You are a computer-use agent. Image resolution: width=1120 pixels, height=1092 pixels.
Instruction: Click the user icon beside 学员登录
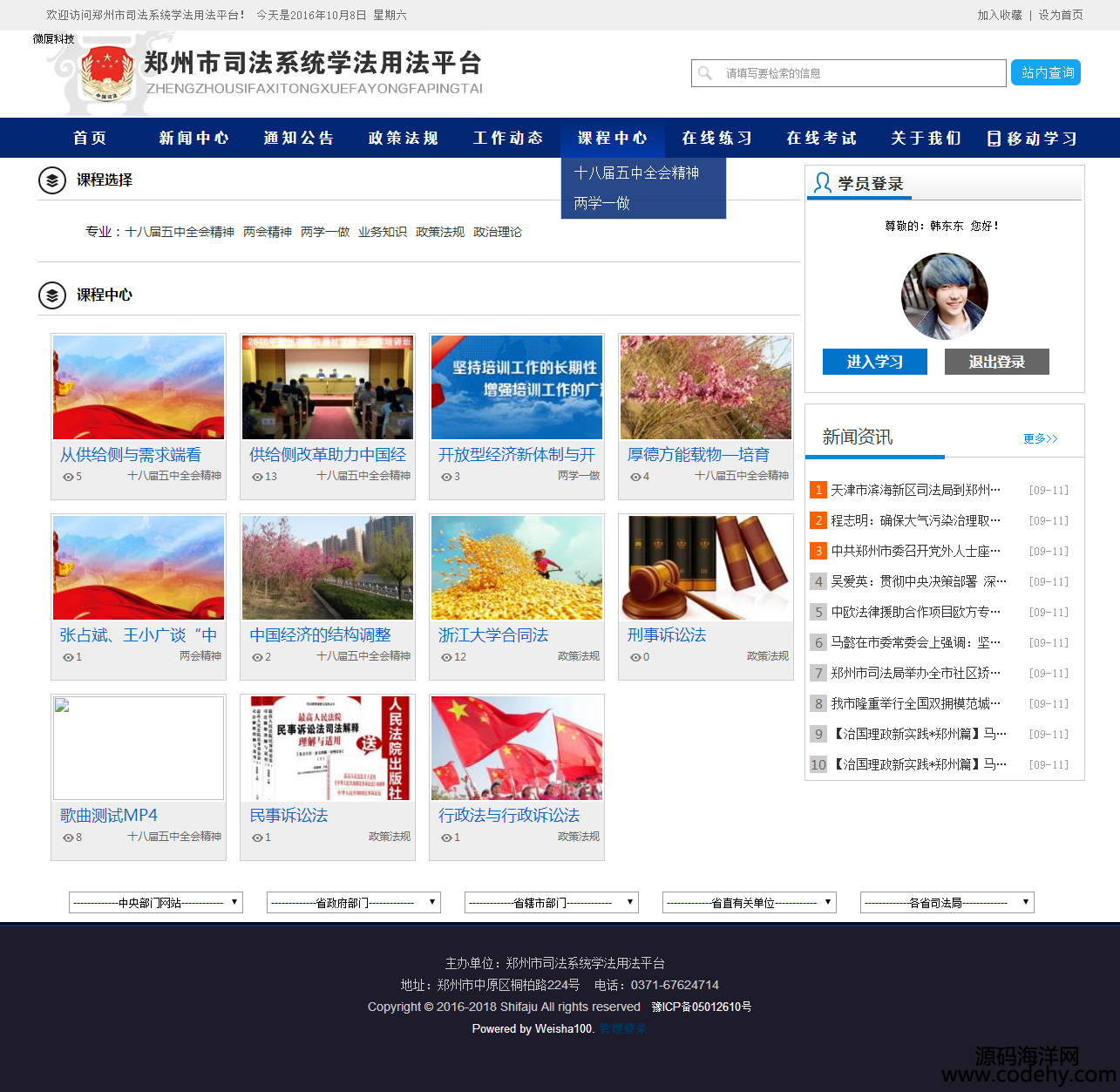(x=822, y=183)
